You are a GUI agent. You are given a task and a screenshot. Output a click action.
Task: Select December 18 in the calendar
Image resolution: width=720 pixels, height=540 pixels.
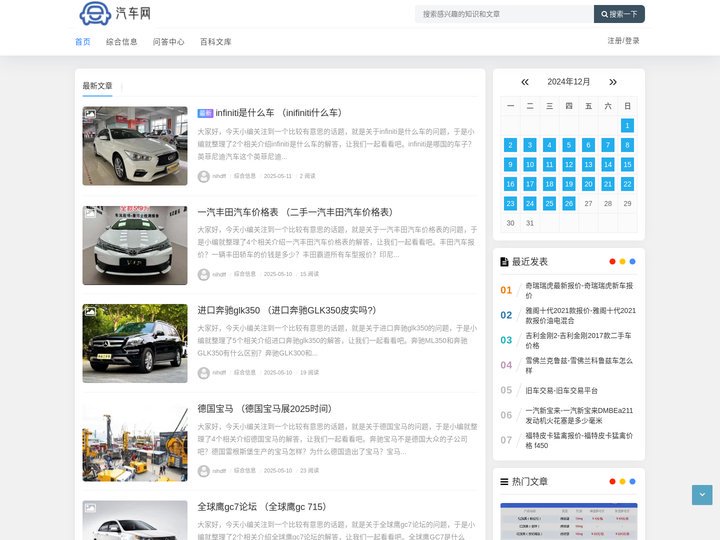click(549, 184)
